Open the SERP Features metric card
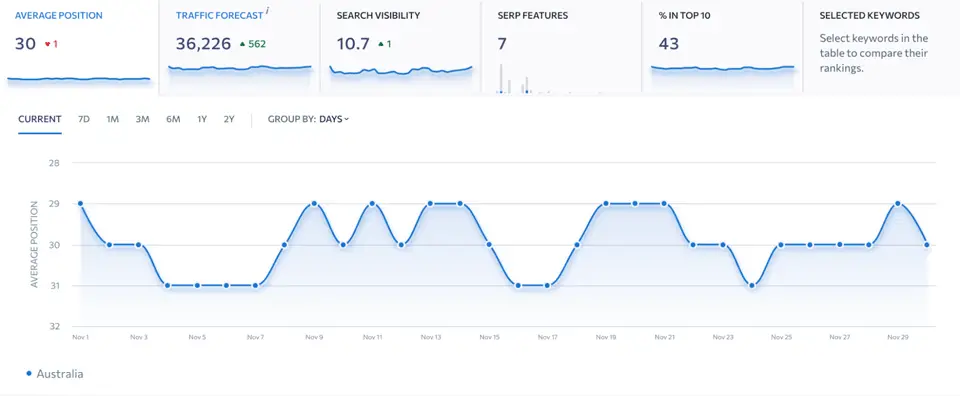 561,48
